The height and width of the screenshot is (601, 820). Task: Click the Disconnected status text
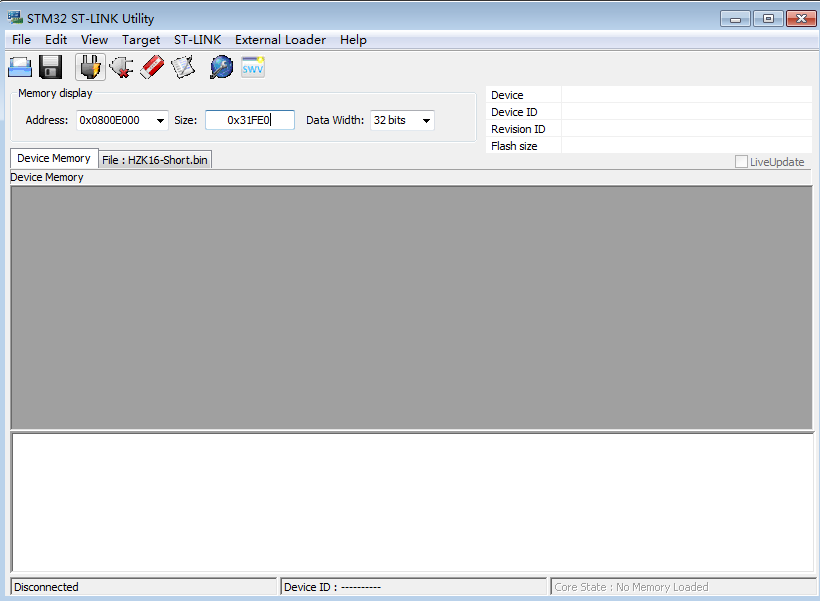tap(46, 587)
